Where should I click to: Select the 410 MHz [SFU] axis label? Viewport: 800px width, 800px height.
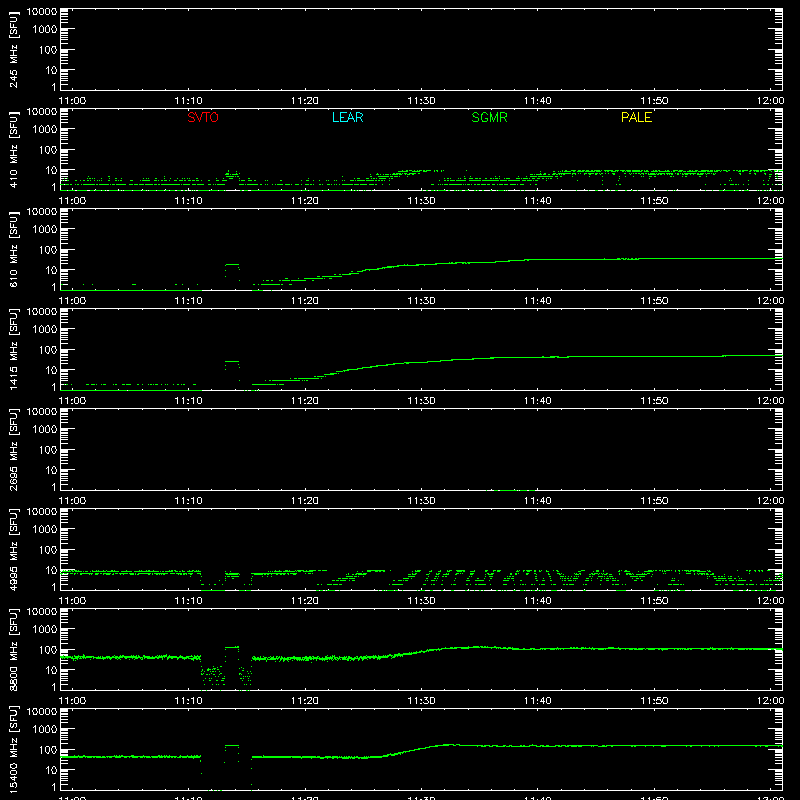click(13, 151)
